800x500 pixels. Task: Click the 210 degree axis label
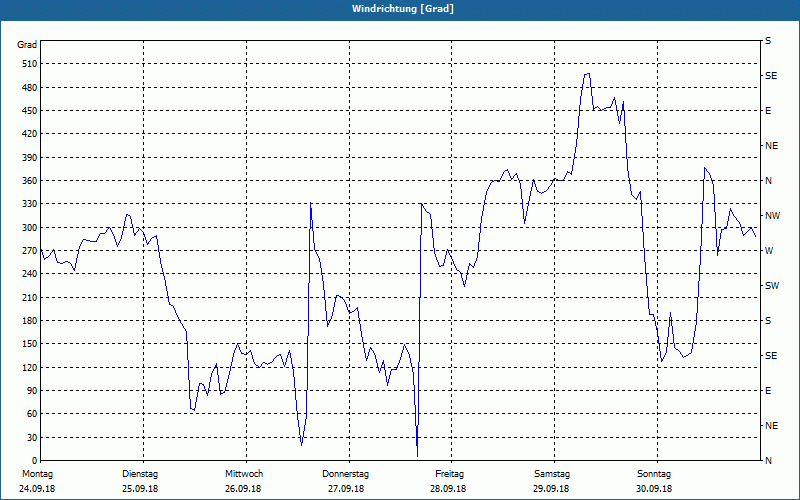[30, 297]
